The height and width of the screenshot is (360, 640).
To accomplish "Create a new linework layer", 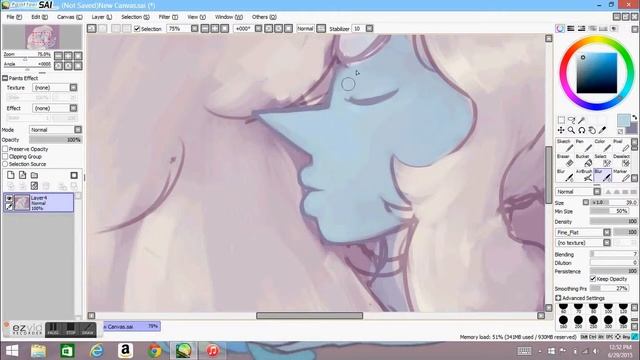I will tap(22, 175).
